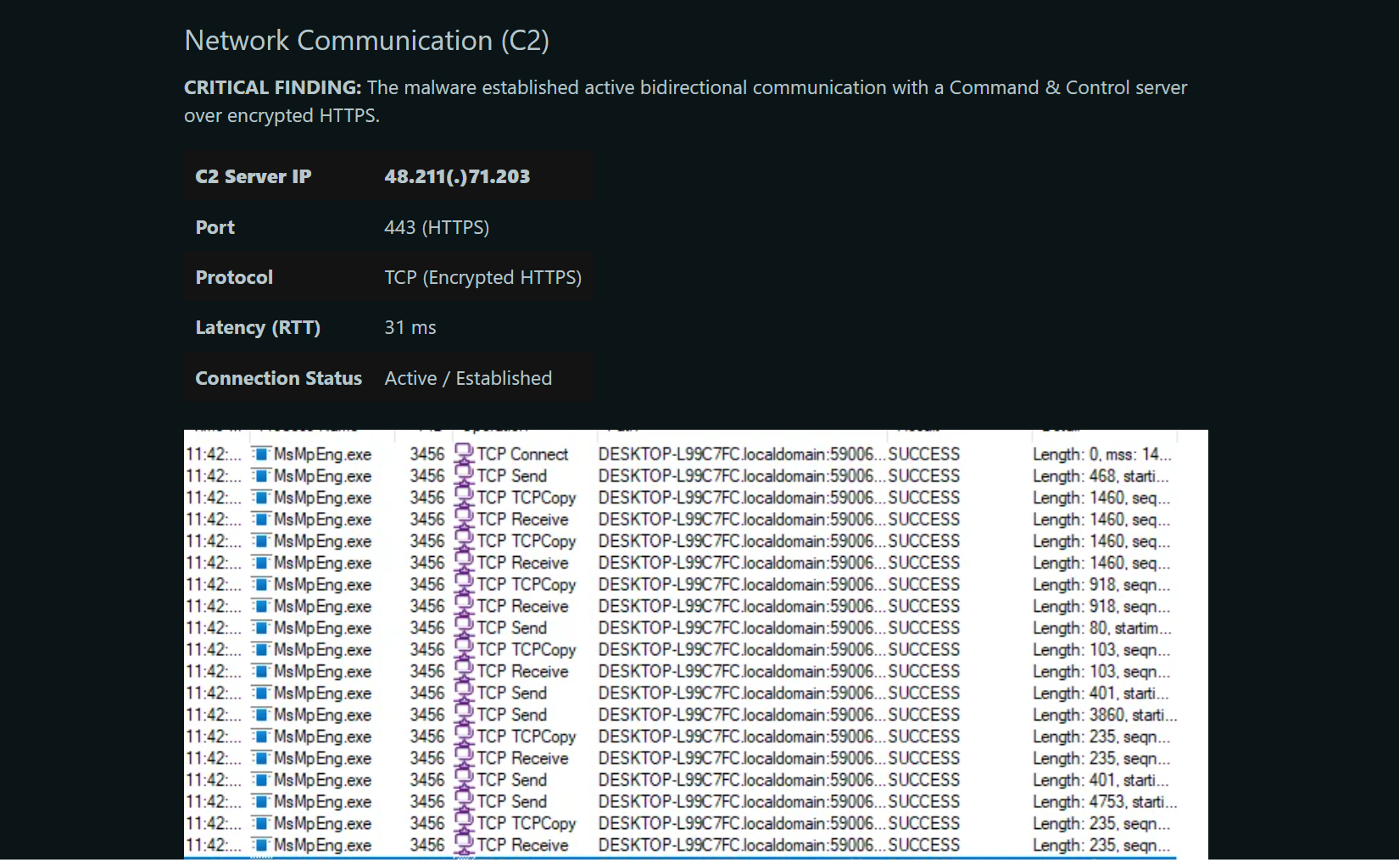Click the CRITICAL FINDING bold text
Screen dimensions: 1399x868
tap(272, 87)
